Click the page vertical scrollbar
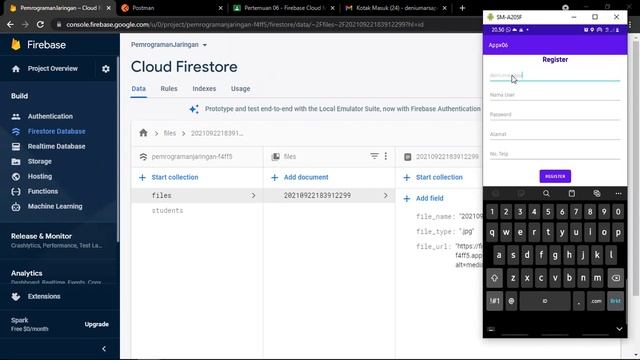Screen dimensions: 640x360 pyautogui.click(x=636, y=167)
